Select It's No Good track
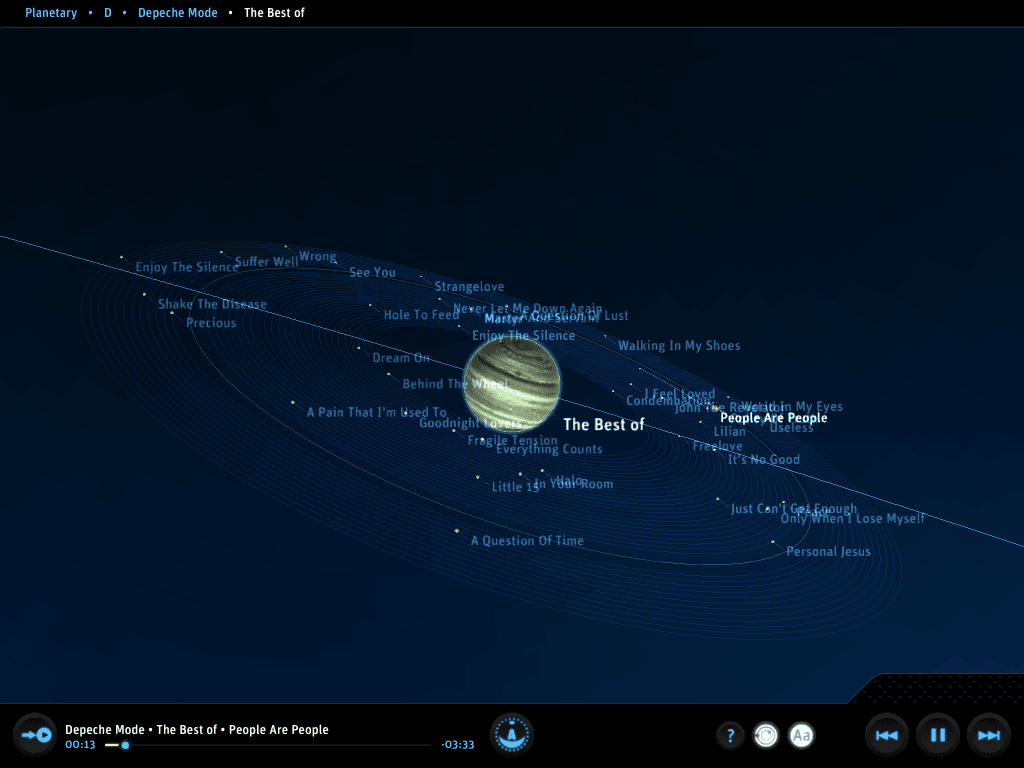 [x=764, y=460]
